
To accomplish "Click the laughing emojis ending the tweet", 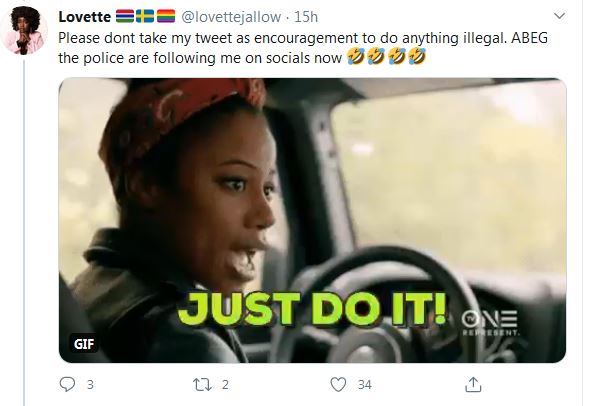I will point(385,56).
